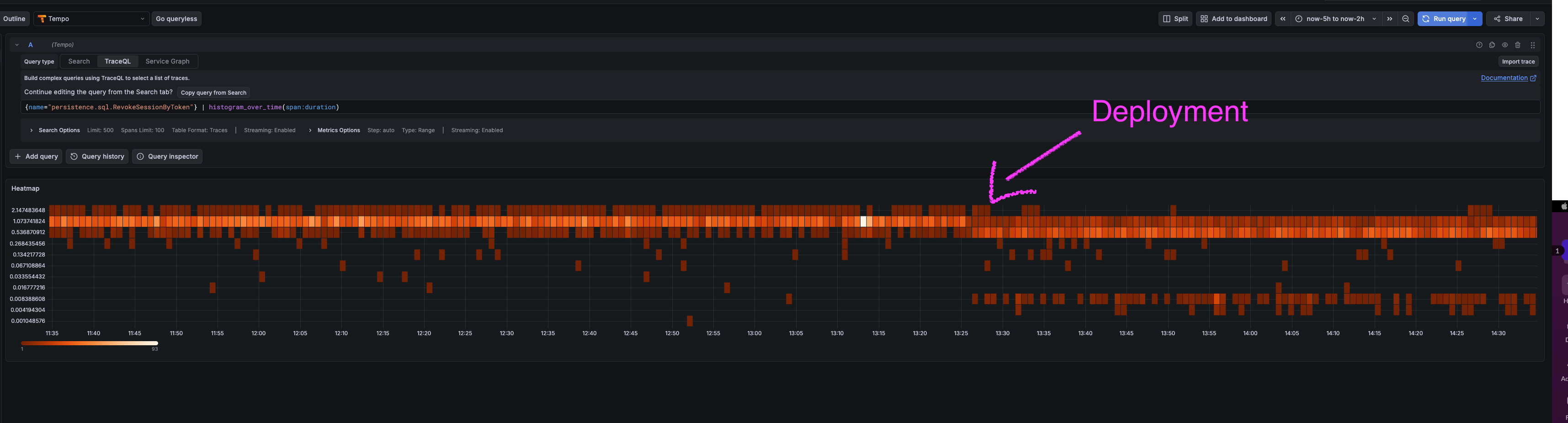Duplicate query A
Image resolution: width=1568 pixels, height=423 pixels.
coord(1492,45)
